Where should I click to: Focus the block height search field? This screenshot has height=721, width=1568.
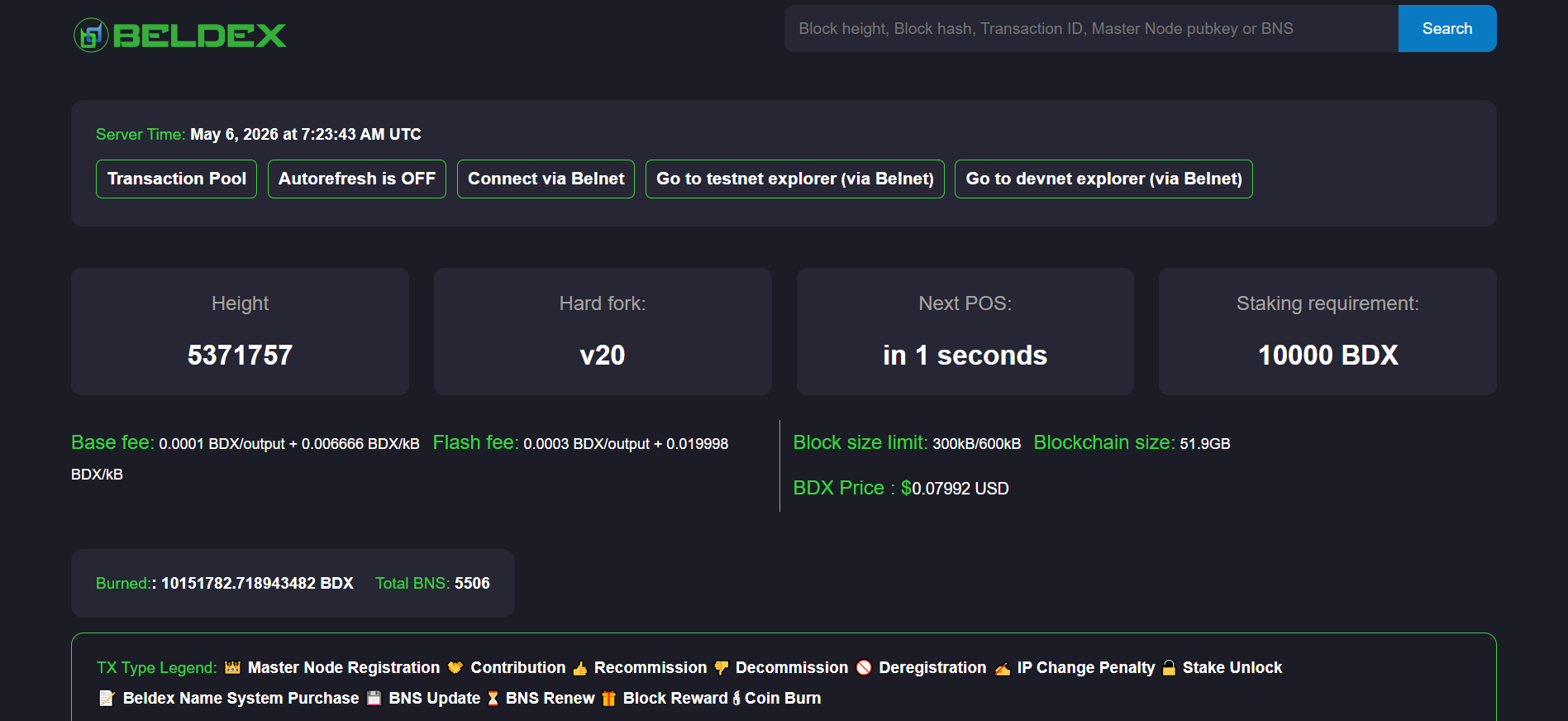click(1091, 29)
